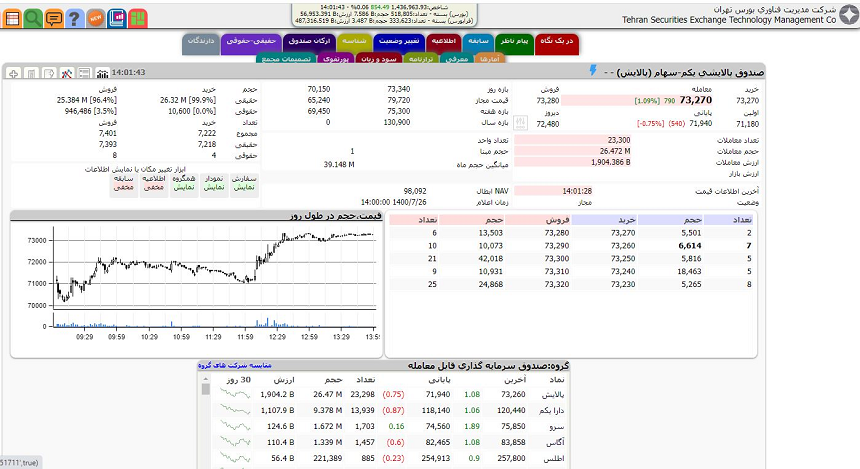Open the orange chat messages icon
860x469 pixels.
click(x=54, y=18)
